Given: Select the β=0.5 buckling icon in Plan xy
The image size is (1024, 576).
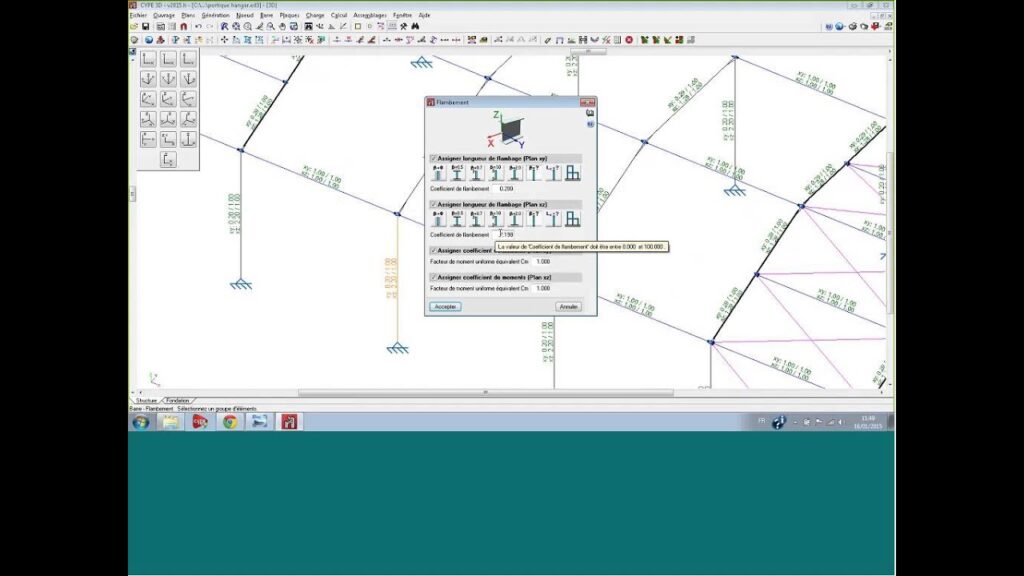Looking at the screenshot, I should click(x=456, y=174).
